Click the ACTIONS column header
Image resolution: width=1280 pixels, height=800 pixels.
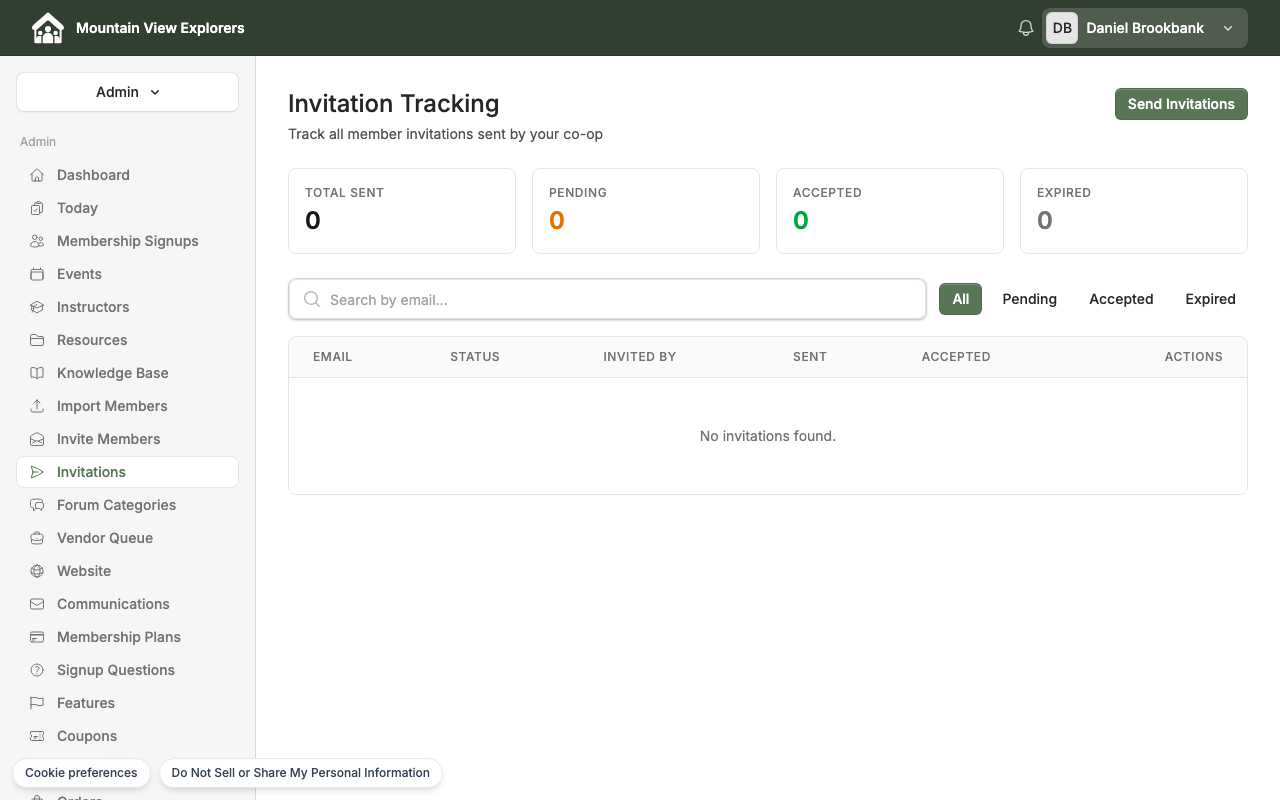point(1194,357)
